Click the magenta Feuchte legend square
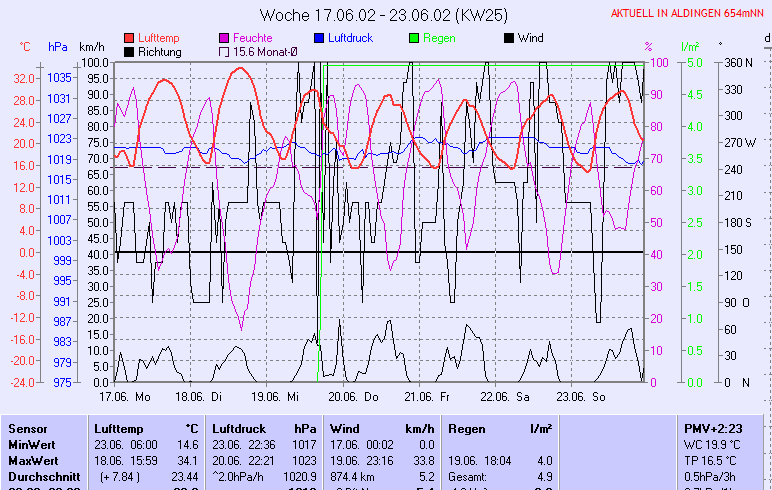 (x=224, y=38)
